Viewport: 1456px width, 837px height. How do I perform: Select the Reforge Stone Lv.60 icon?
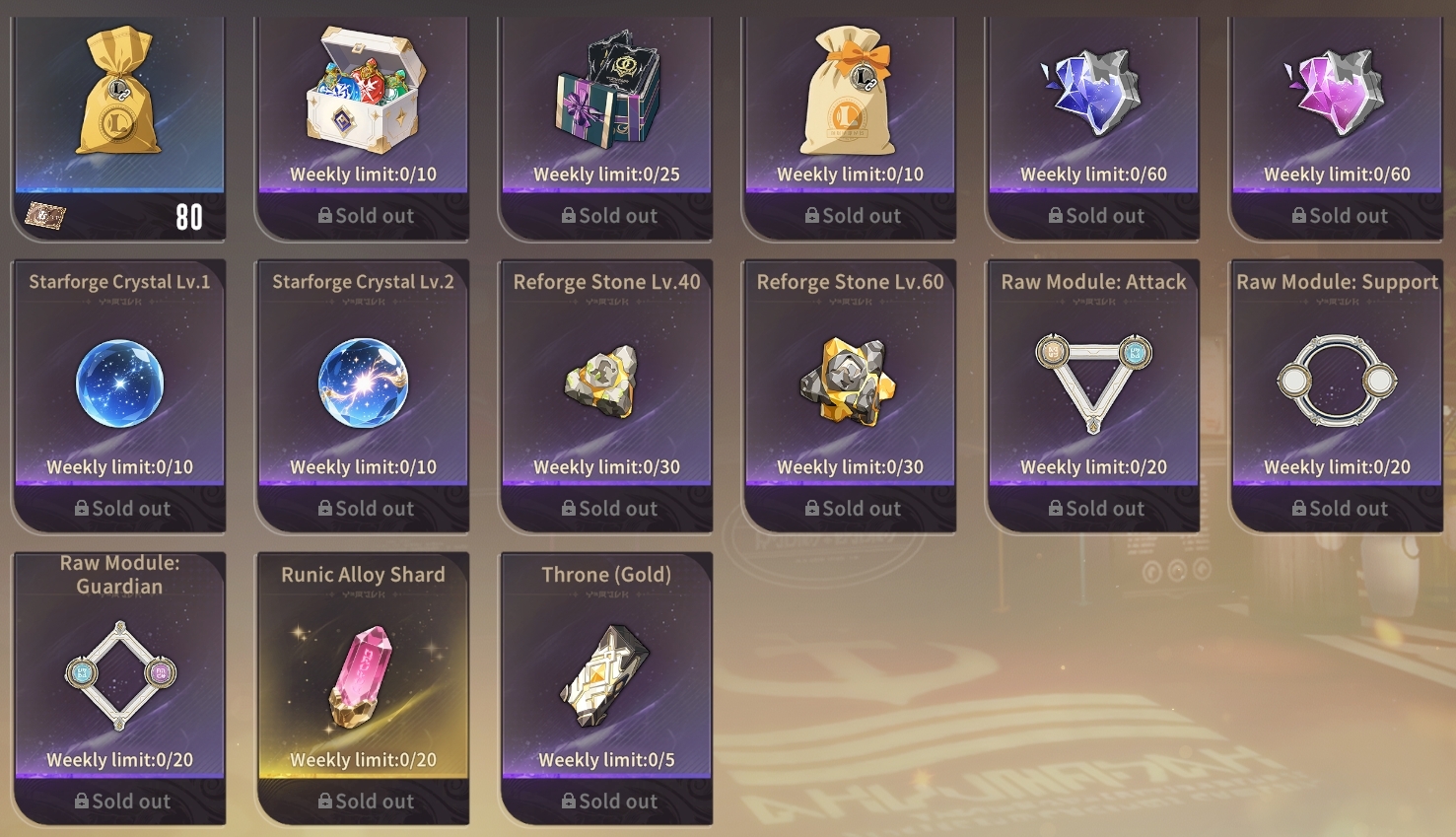(x=848, y=382)
